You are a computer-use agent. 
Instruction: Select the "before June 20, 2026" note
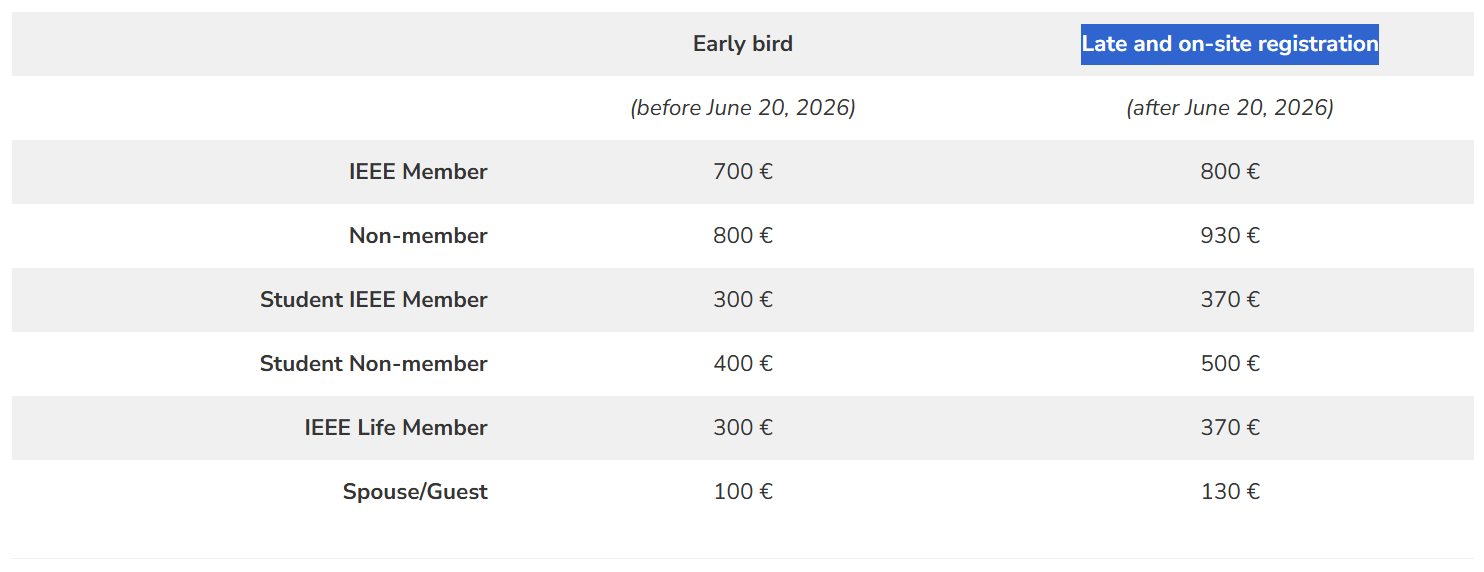pyautogui.click(x=742, y=108)
